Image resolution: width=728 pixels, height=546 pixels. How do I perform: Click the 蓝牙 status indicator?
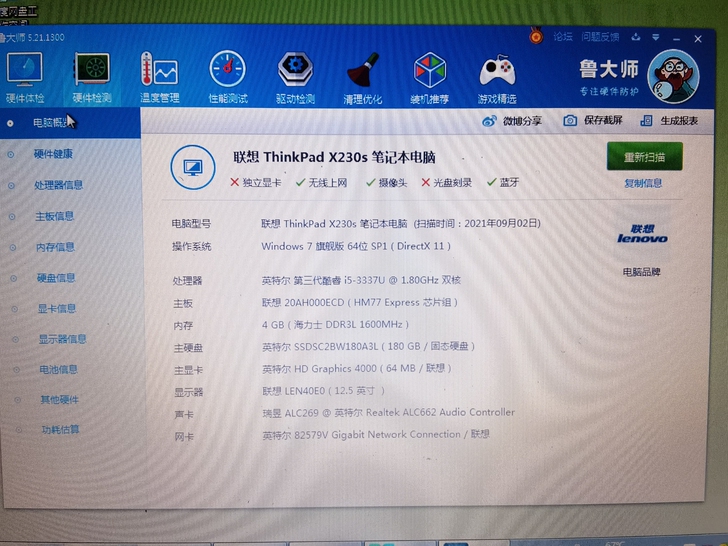tap(503, 182)
